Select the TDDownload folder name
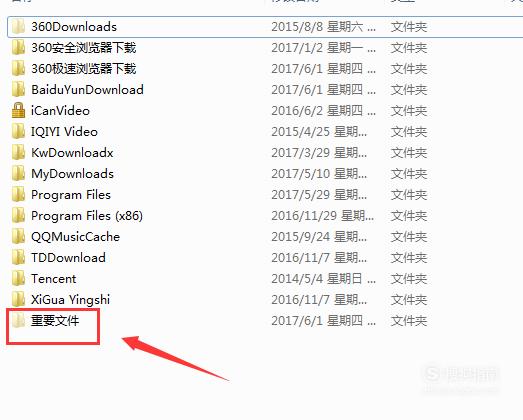This screenshot has height=420, width=523. 68,258
